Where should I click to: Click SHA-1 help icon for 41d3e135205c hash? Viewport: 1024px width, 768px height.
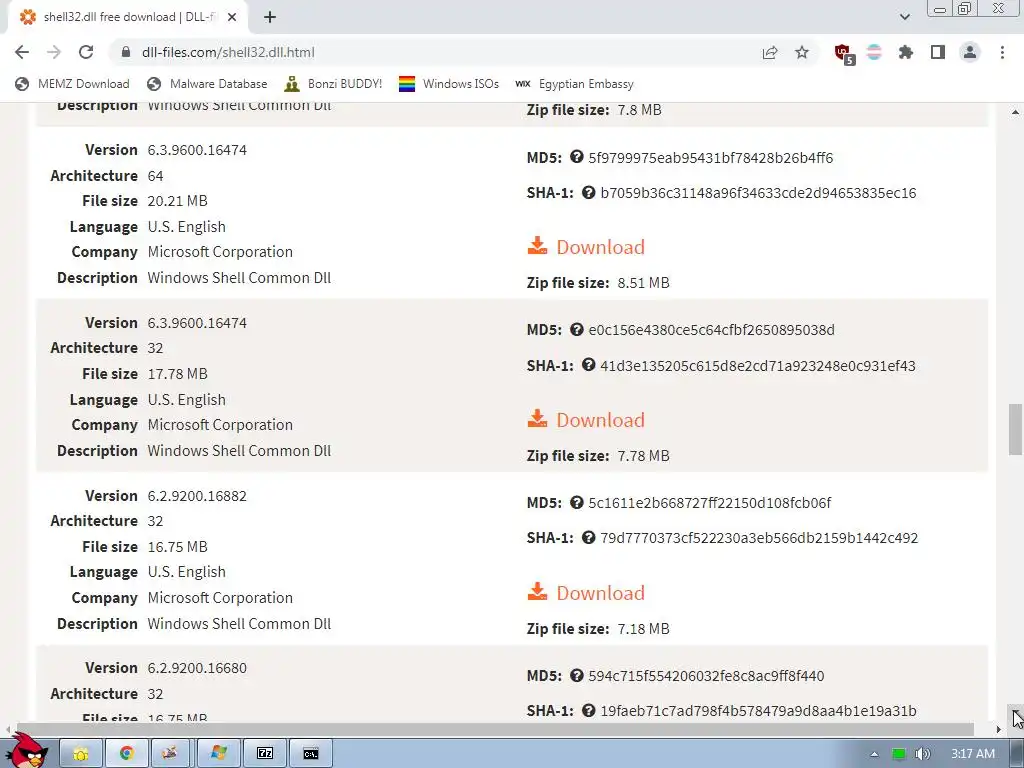588,365
